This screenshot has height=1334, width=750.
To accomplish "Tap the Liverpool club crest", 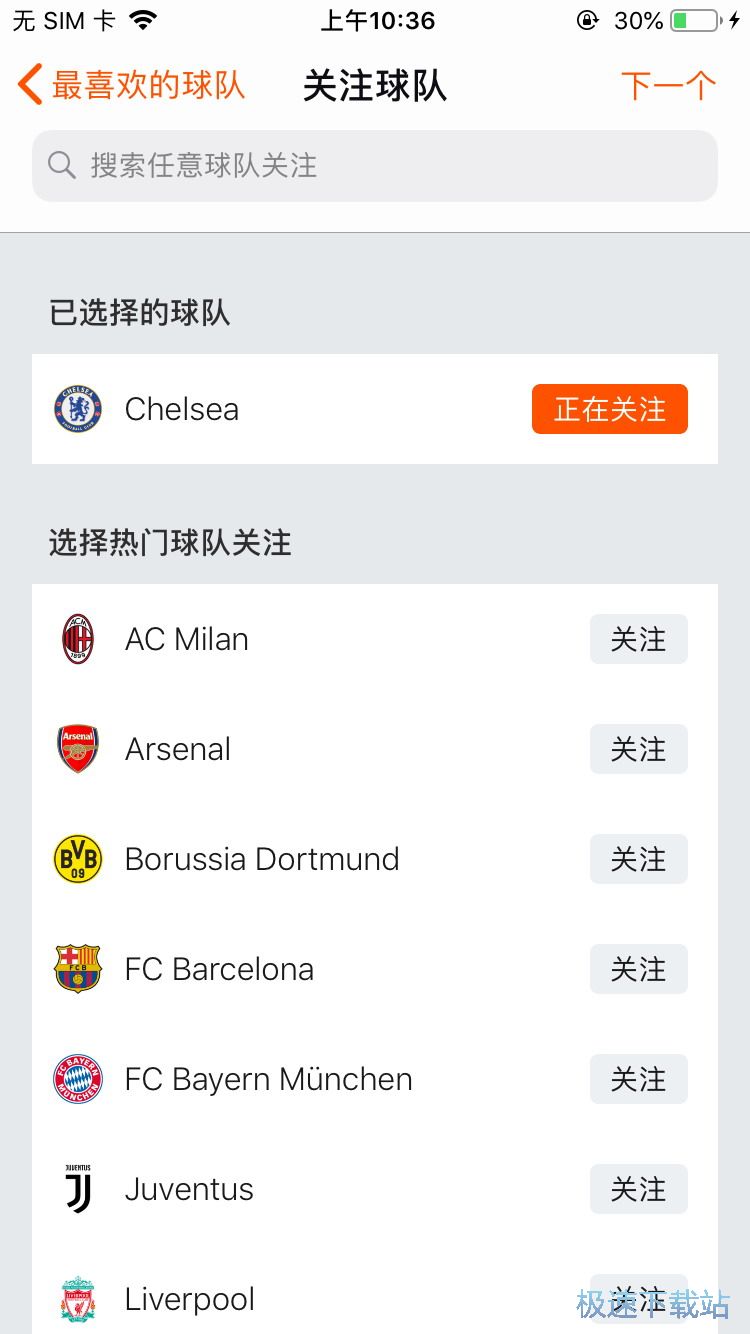I will click(x=78, y=1299).
